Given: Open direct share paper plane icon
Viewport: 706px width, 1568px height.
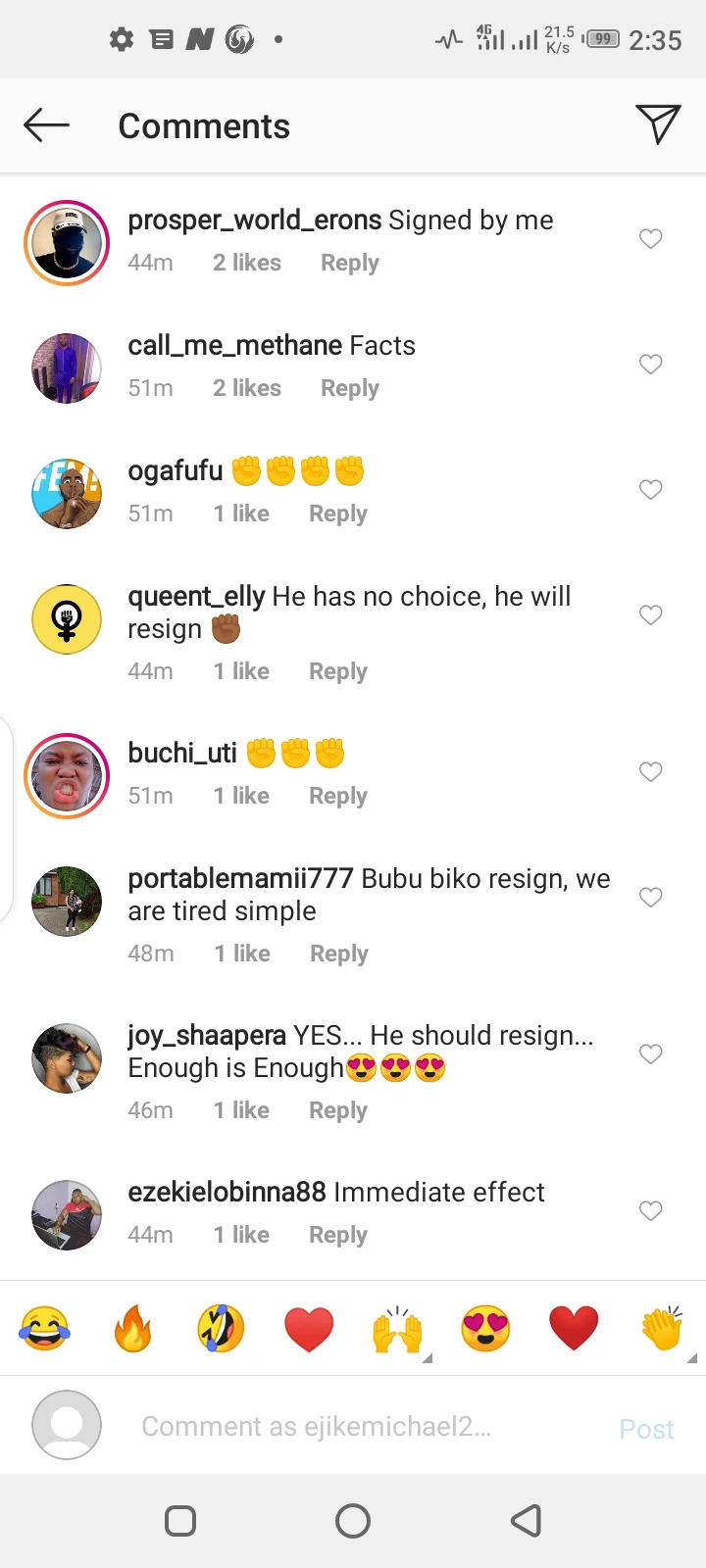Looking at the screenshot, I should click(x=658, y=124).
